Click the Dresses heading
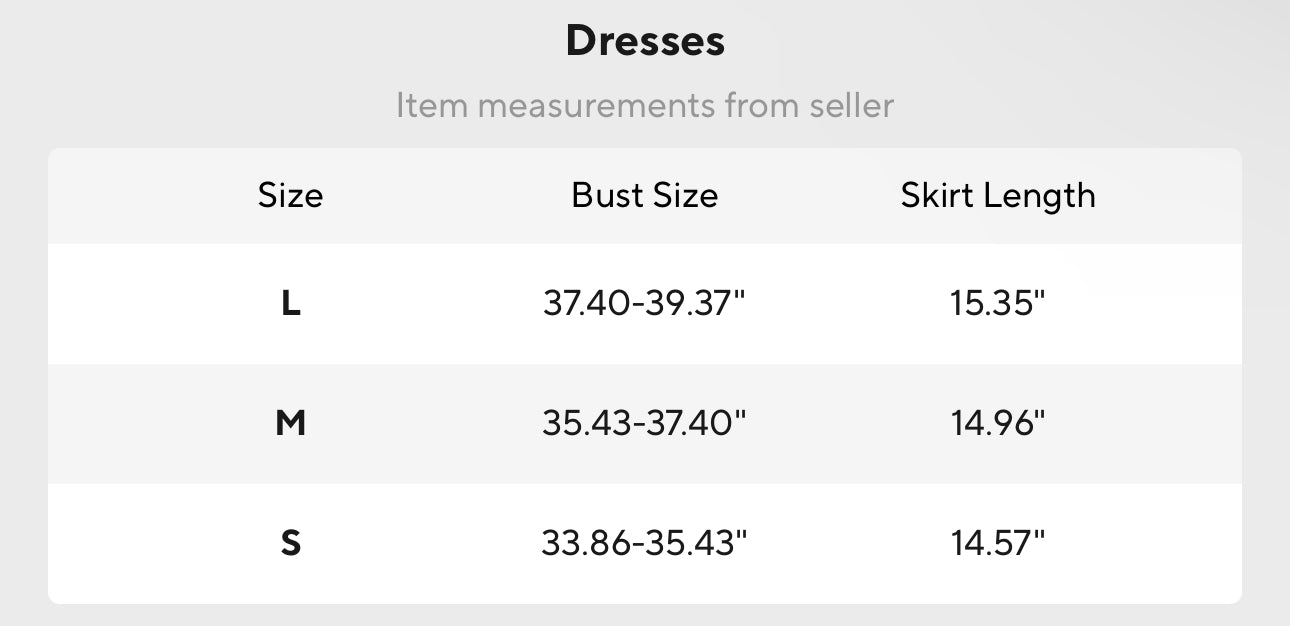The height and width of the screenshot is (626, 1290). 645,41
